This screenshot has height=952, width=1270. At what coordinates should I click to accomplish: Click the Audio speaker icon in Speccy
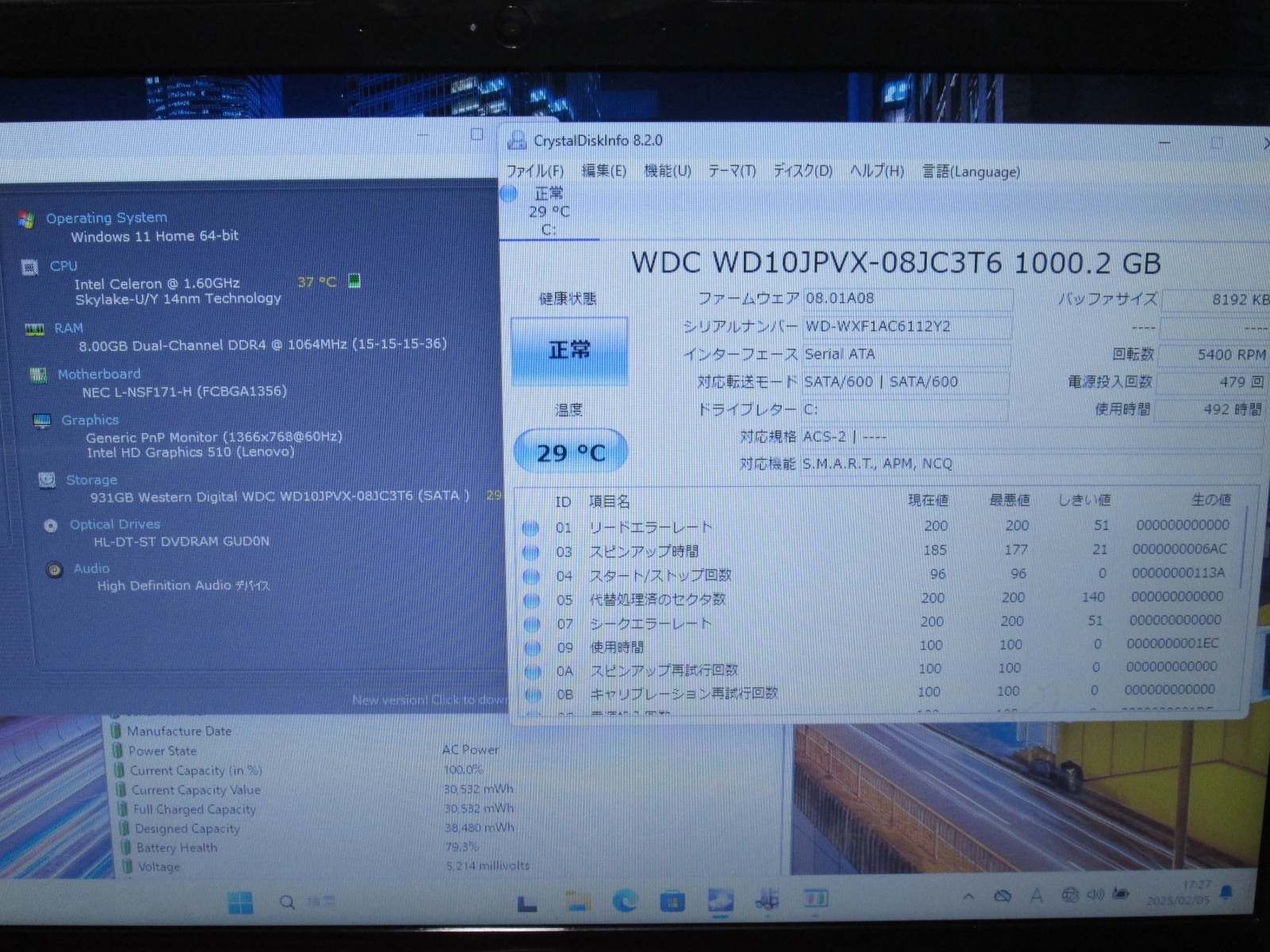(x=55, y=570)
